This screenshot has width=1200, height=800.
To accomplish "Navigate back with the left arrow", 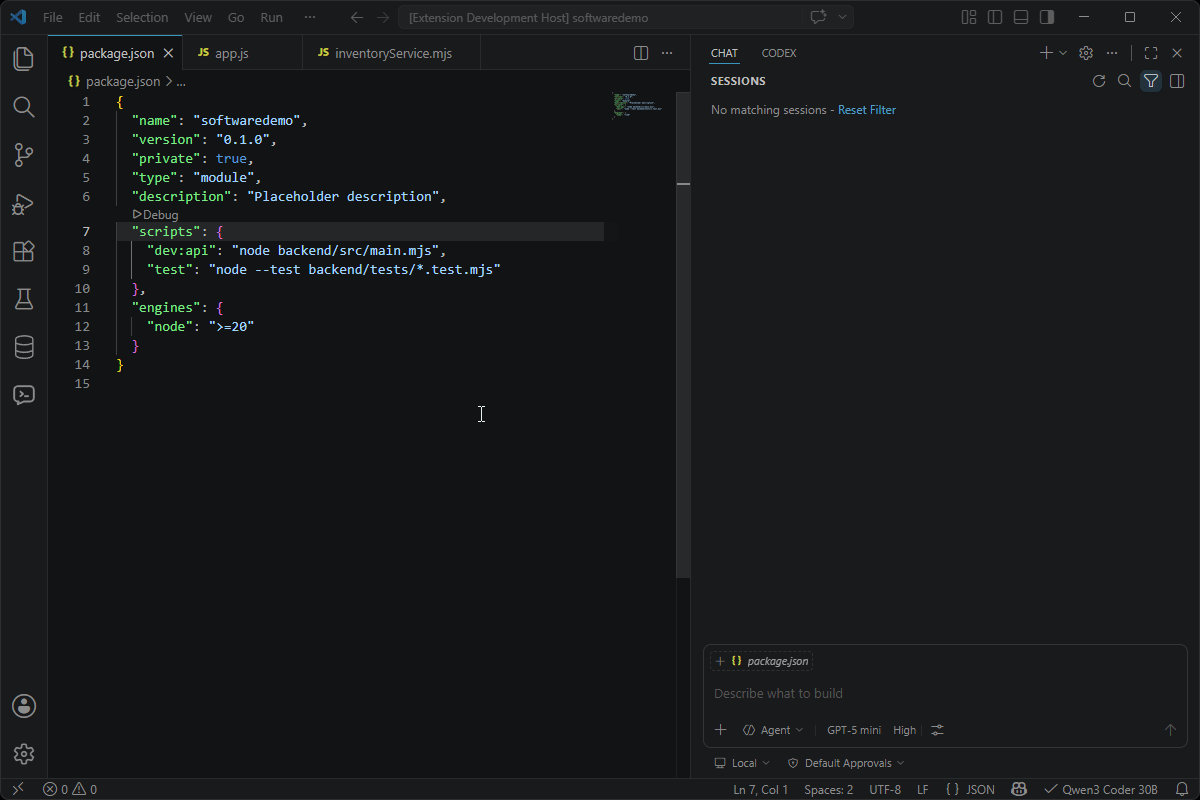I will [x=357, y=17].
